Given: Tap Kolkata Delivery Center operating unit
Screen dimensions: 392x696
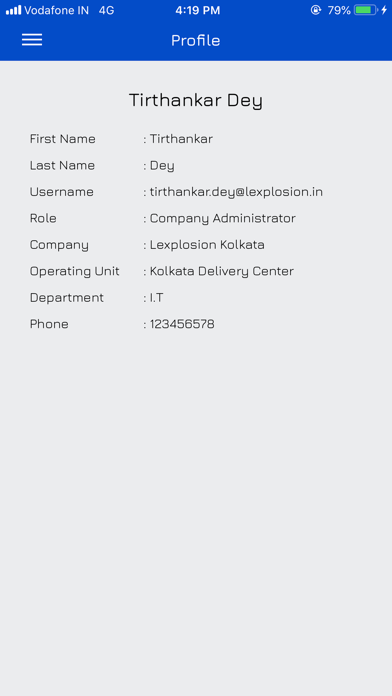Looking at the screenshot, I should point(222,272).
